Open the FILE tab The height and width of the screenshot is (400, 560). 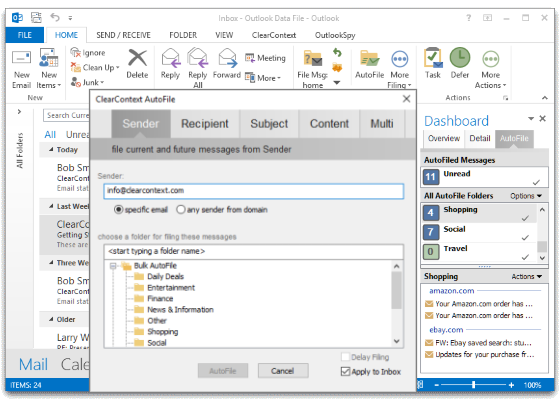25,35
